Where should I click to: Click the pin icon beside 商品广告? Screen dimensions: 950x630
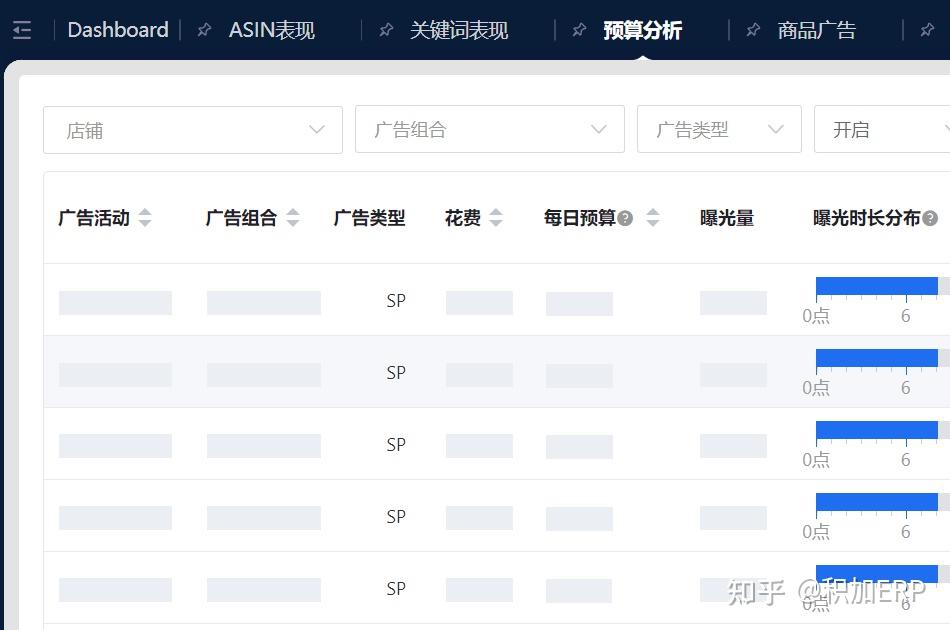[753, 29]
